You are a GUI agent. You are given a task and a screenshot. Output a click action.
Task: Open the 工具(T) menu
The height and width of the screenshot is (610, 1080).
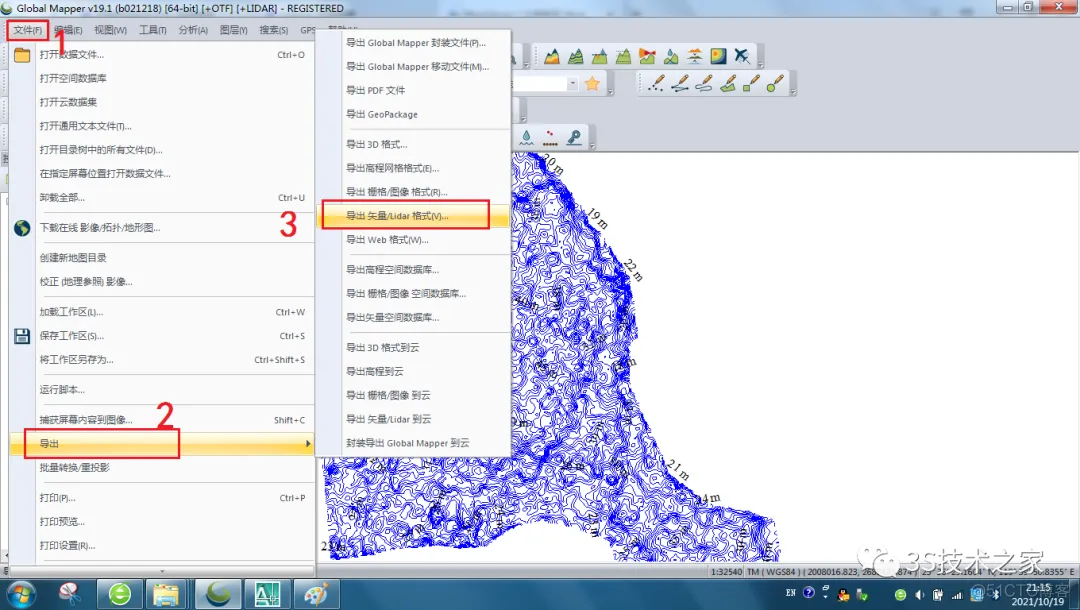[152, 30]
